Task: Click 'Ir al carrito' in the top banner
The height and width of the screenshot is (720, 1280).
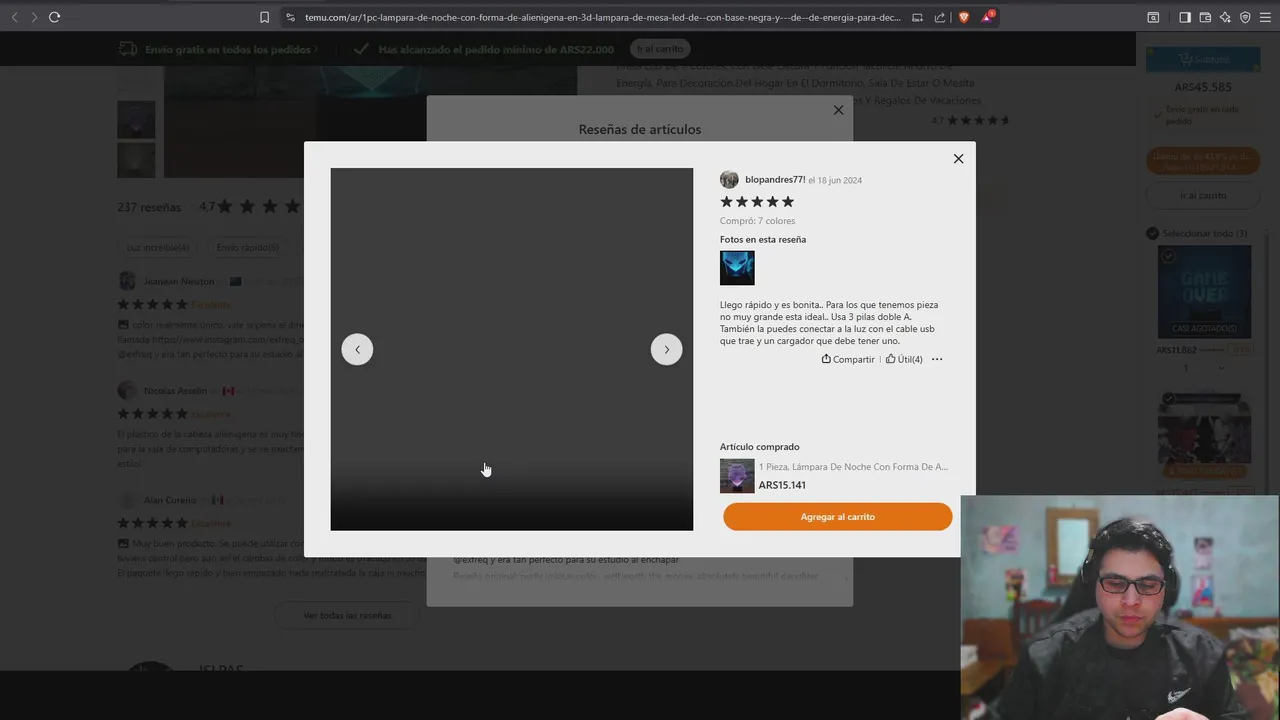Action: (x=661, y=49)
